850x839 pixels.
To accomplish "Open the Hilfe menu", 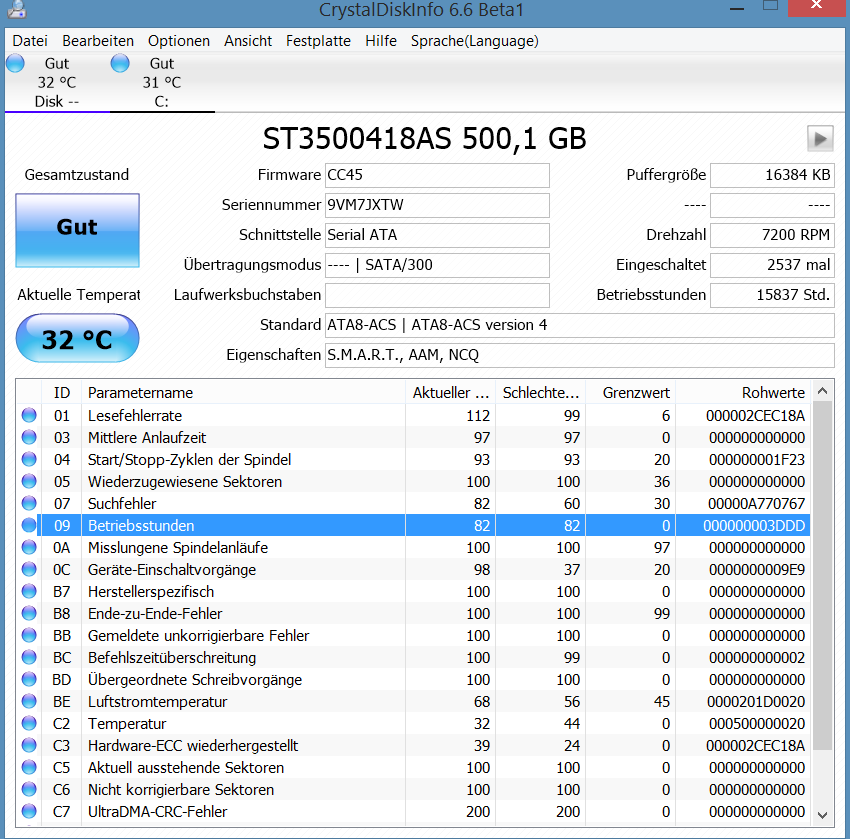I will pos(381,41).
